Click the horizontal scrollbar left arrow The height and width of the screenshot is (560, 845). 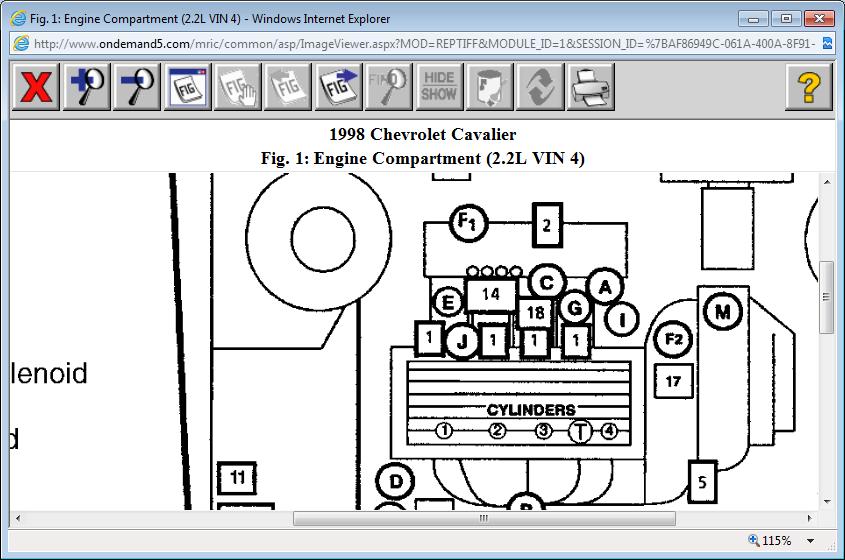(x=18, y=518)
